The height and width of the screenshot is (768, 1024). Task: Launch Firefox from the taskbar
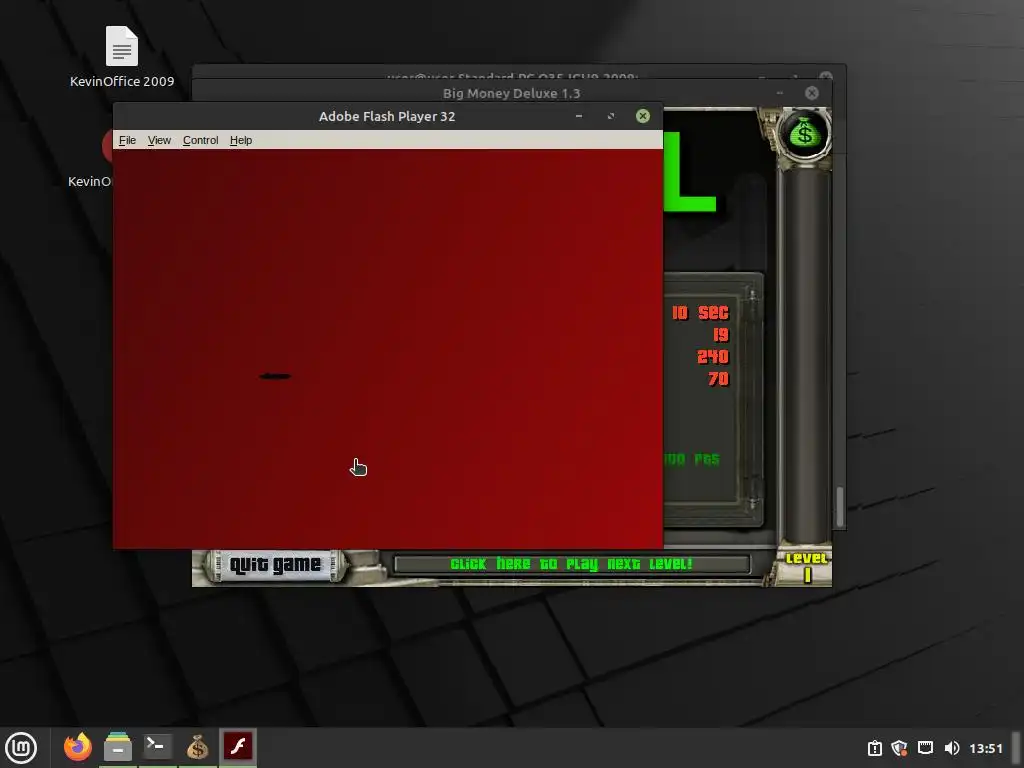click(x=78, y=747)
